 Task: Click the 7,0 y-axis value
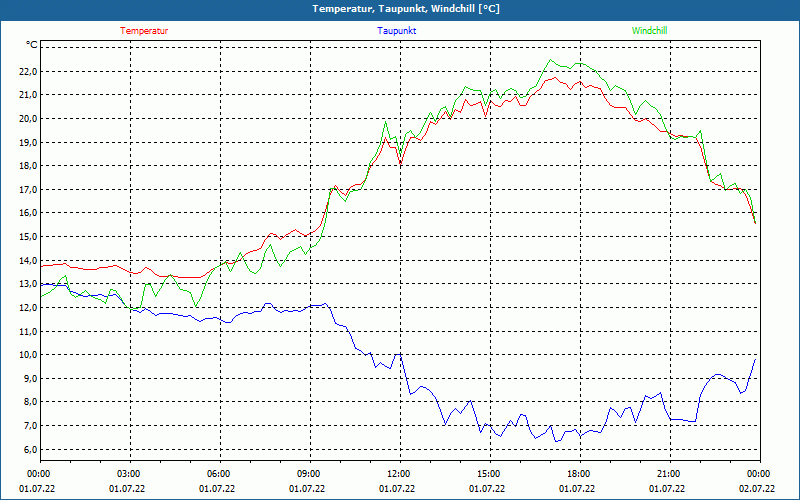(x=30, y=426)
